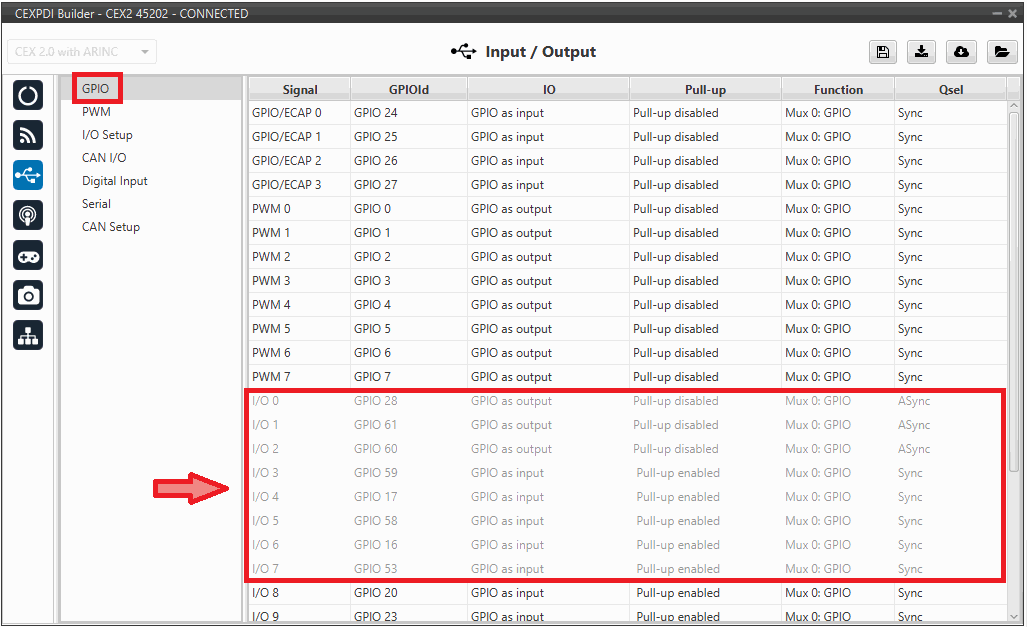Screen dimensions: 1027x627
Task: Click the cloud download icon
Action: pos(961,52)
